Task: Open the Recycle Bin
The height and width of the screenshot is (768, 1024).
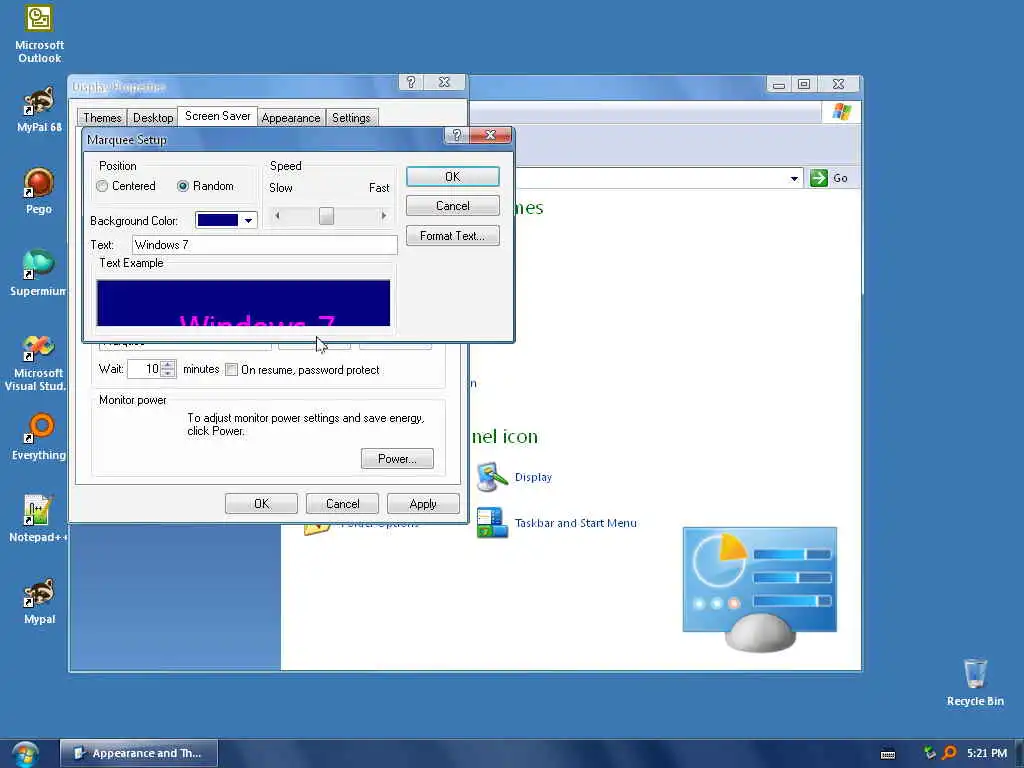Action: (975, 674)
